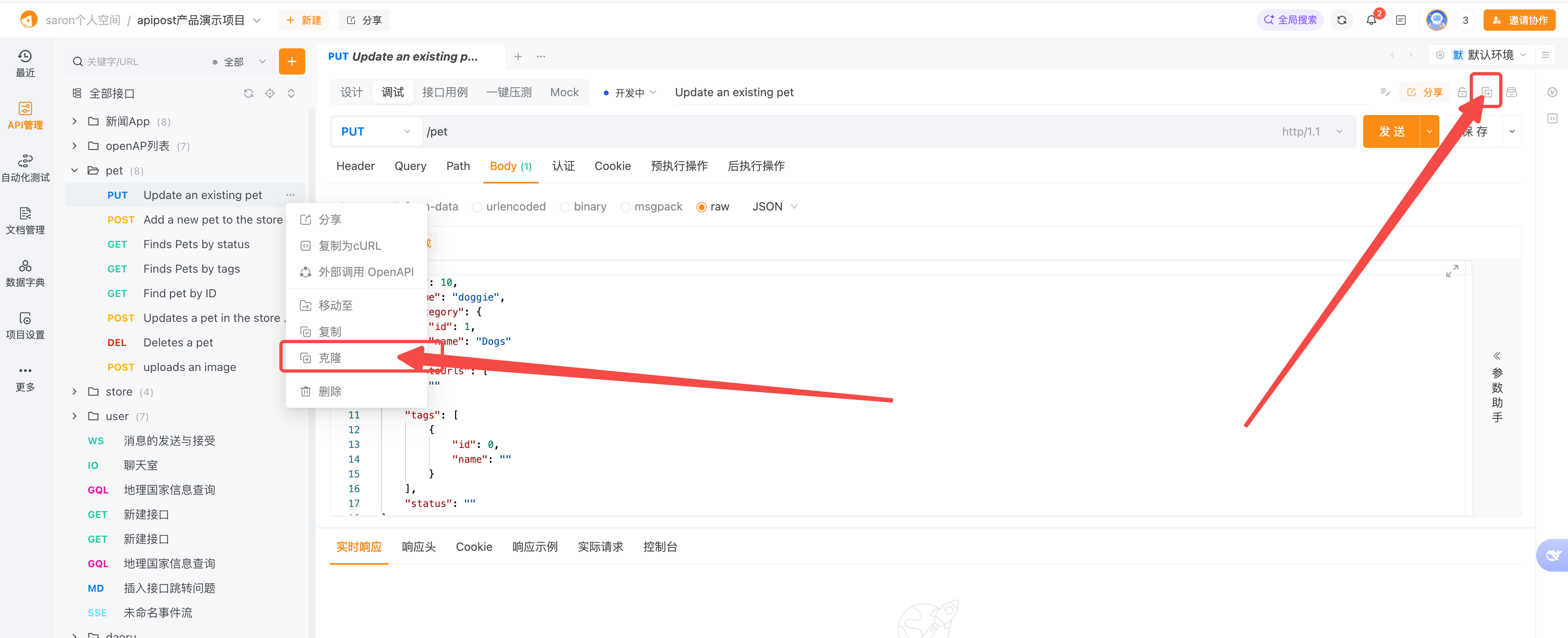Click the 全局搜索 button
The width and height of the screenshot is (1568, 638).
pos(1290,20)
